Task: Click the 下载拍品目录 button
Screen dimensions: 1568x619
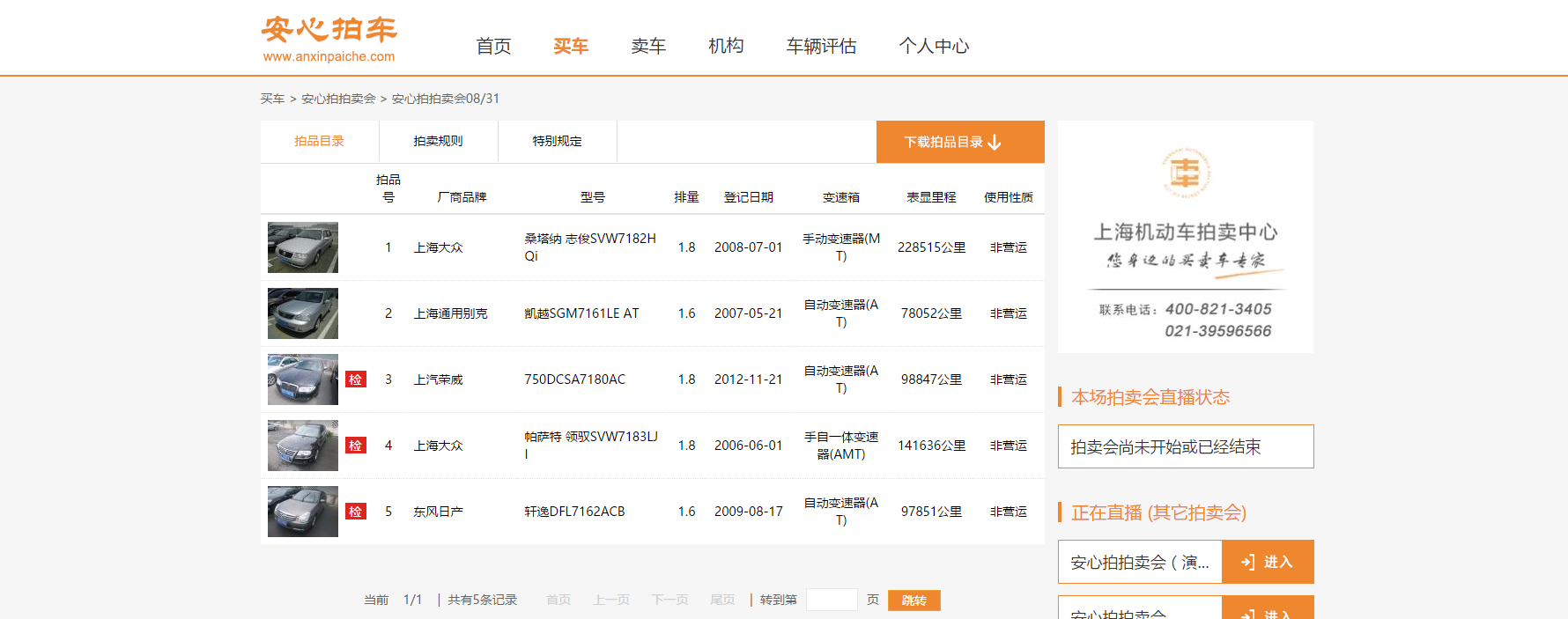Action: click(x=960, y=142)
